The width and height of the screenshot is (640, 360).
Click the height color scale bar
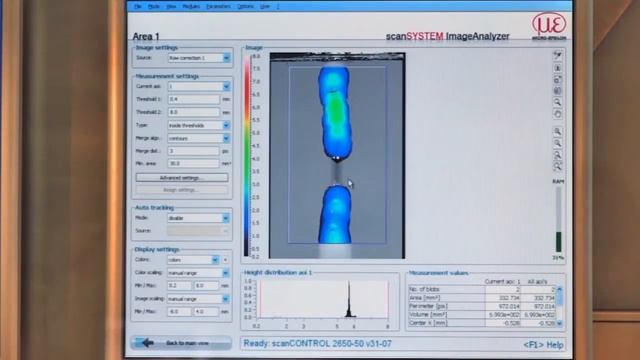click(247, 156)
